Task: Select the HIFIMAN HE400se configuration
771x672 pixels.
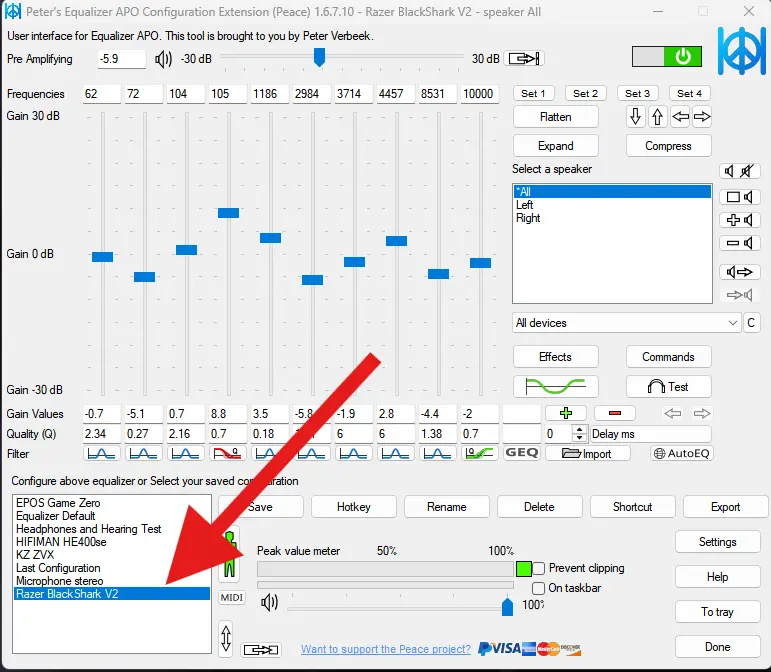Action: click(112, 542)
